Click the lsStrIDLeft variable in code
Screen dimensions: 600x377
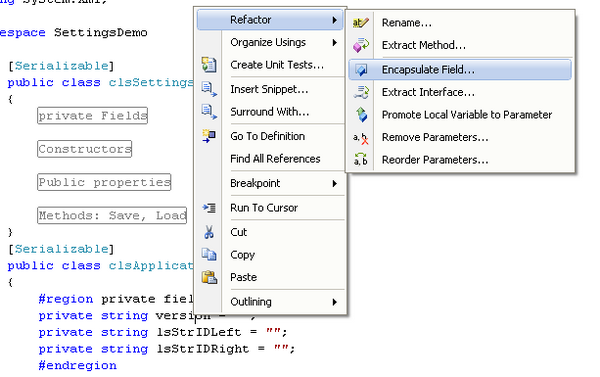(x=199, y=332)
